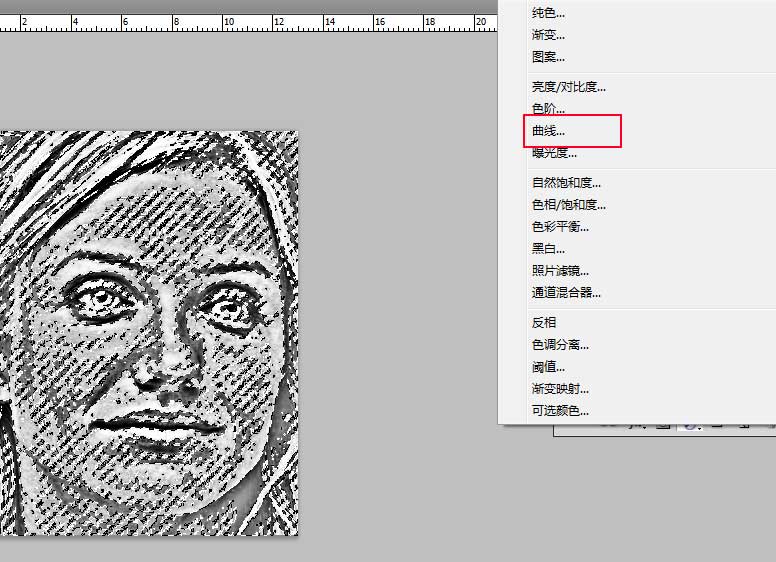This screenshot has height=562, width=776.
Task: Click the sketch portrait on the canvas
Action: [x=149, y=333]
